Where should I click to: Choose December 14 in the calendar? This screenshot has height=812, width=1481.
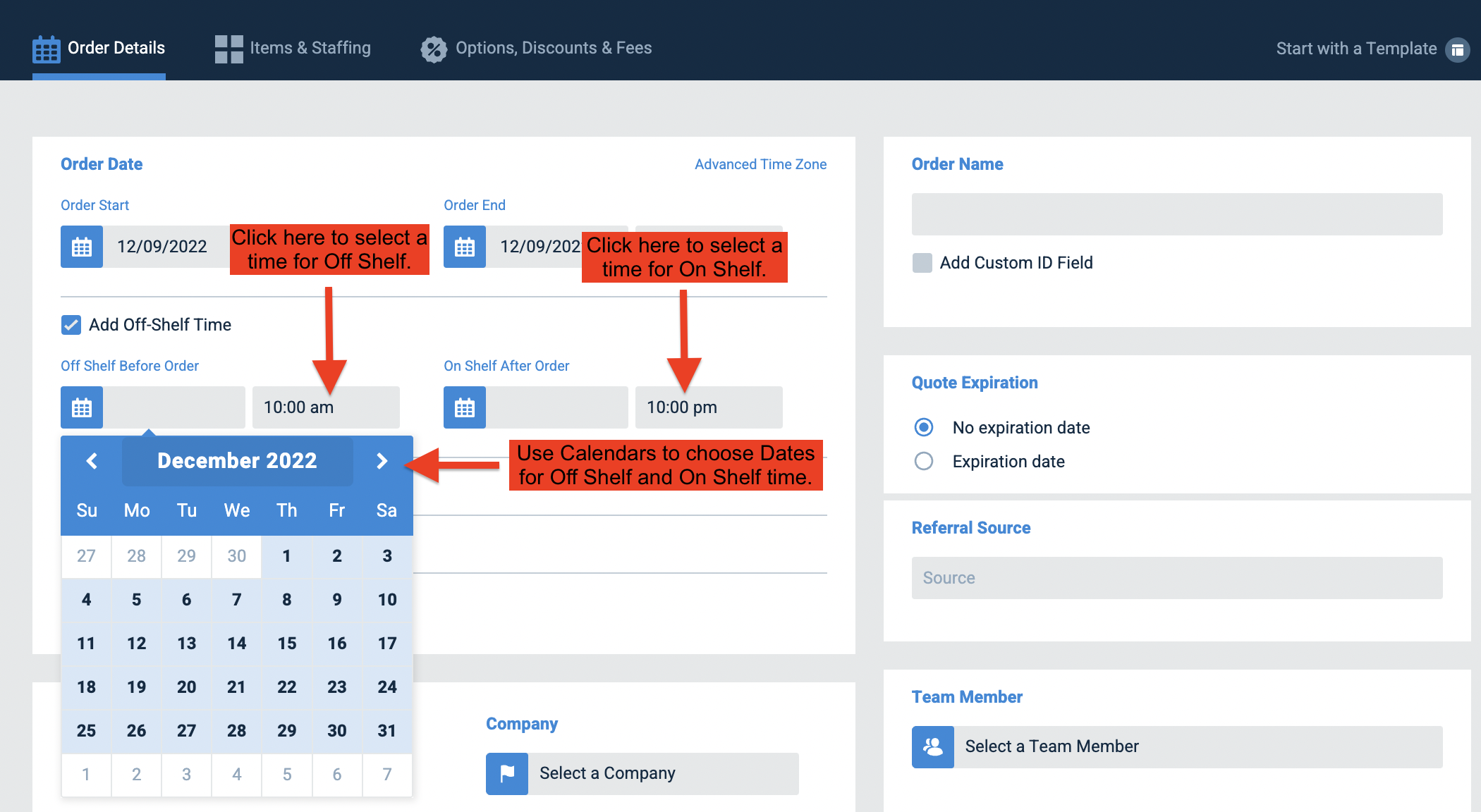236,644
